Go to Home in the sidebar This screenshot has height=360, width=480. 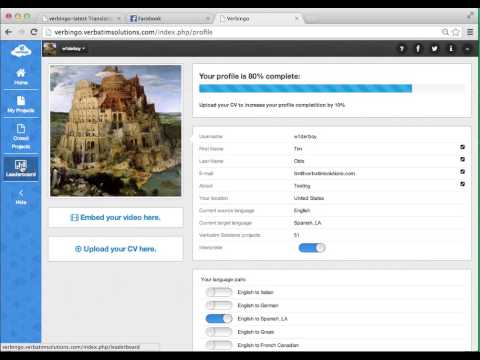(21, 77)
